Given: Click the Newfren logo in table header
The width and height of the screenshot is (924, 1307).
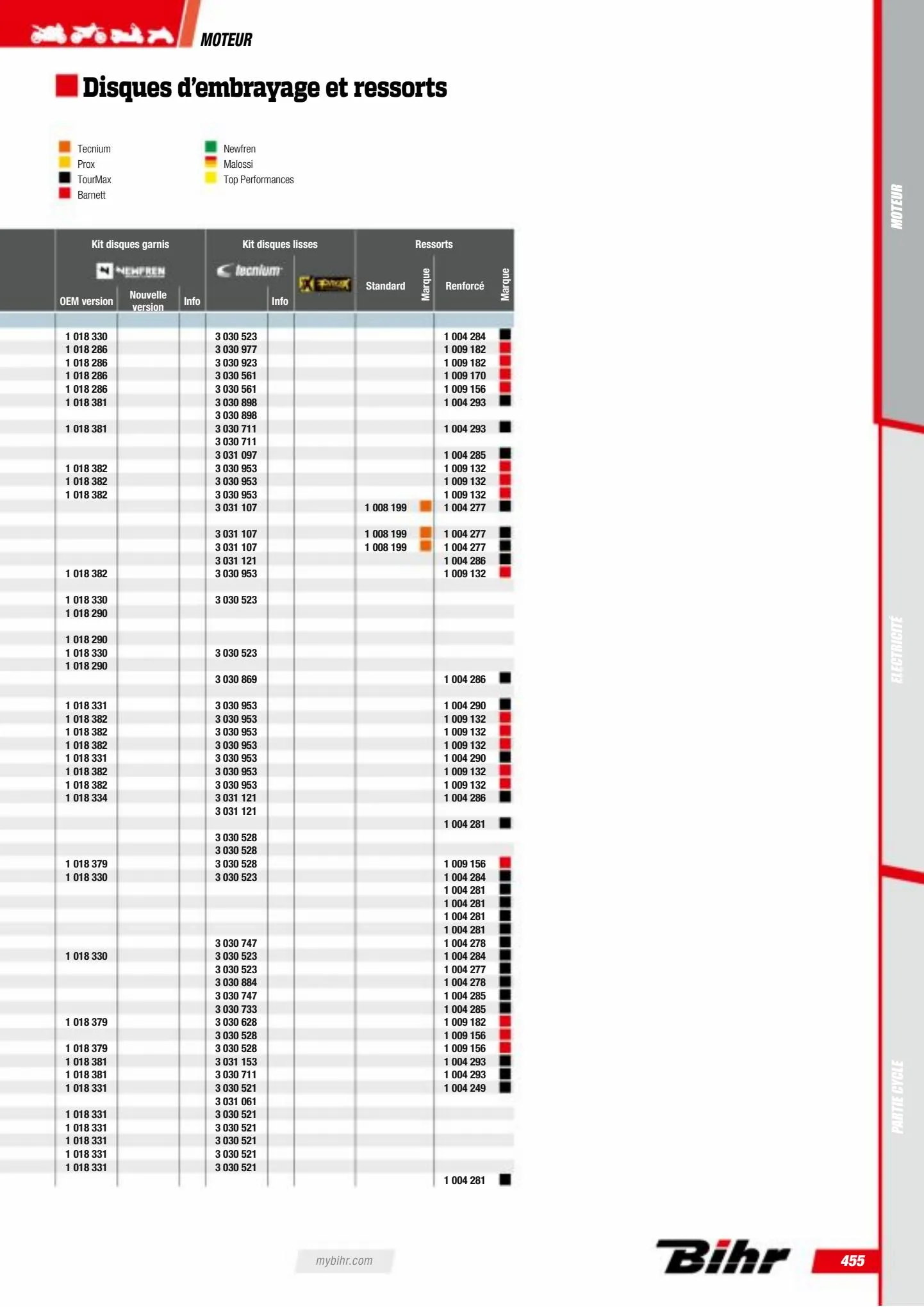Looking at the screenshot, I should 131,271.
